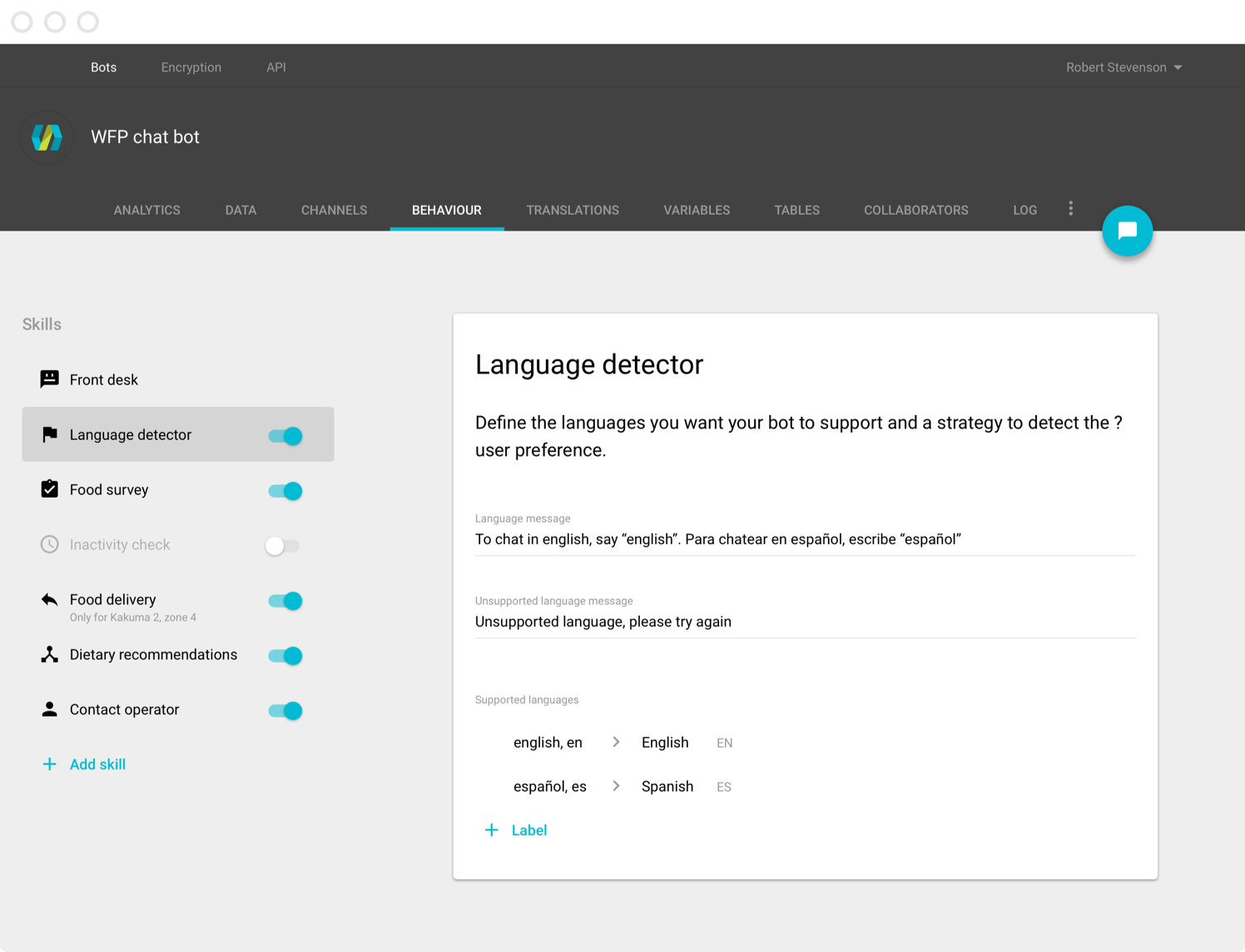Screen dimensions: 1245x952
Task: Select the Food survey skill
Action: pos(109,489)
